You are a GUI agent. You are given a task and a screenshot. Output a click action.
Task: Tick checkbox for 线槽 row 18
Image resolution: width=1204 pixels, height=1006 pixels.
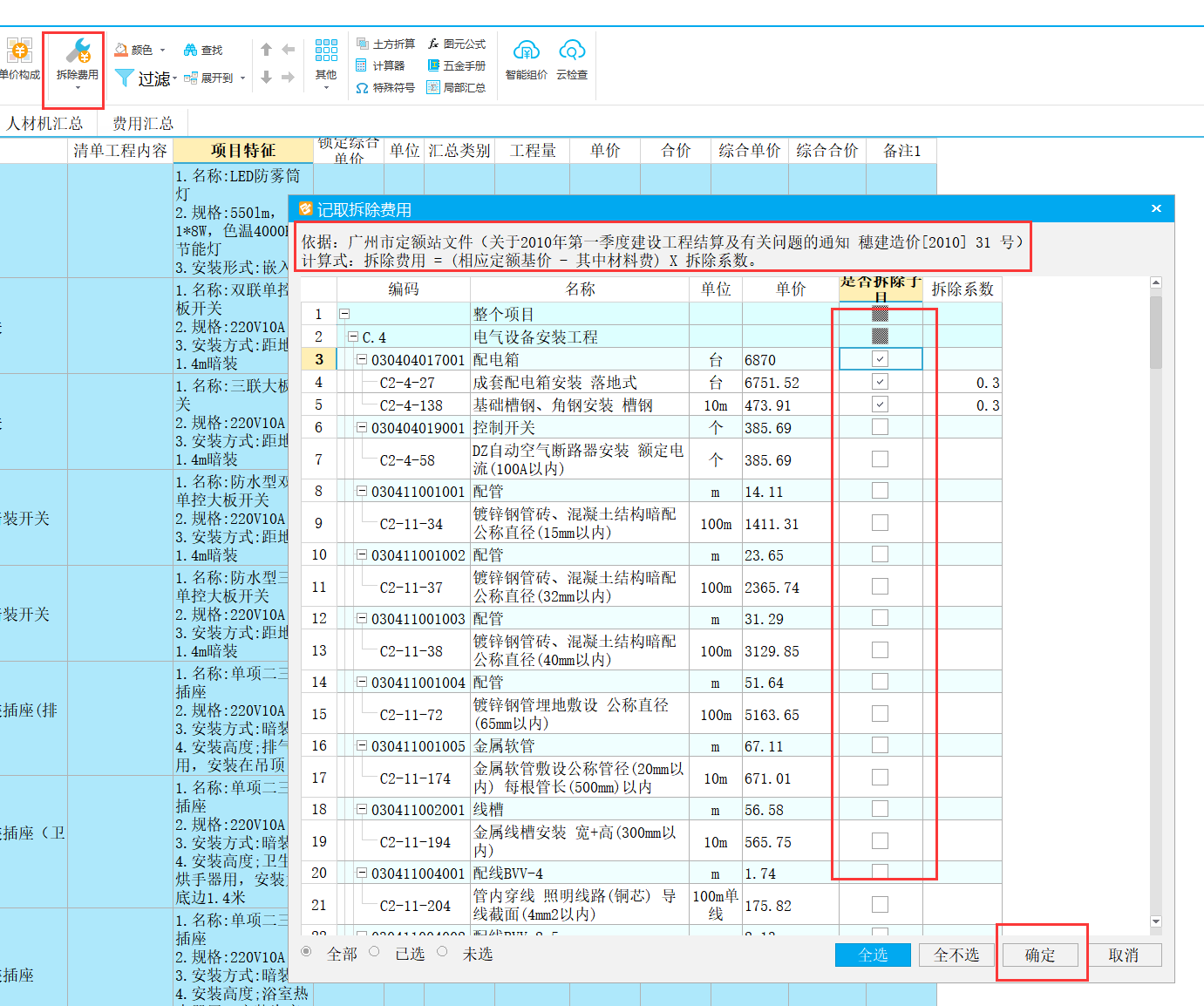point(881,809)
